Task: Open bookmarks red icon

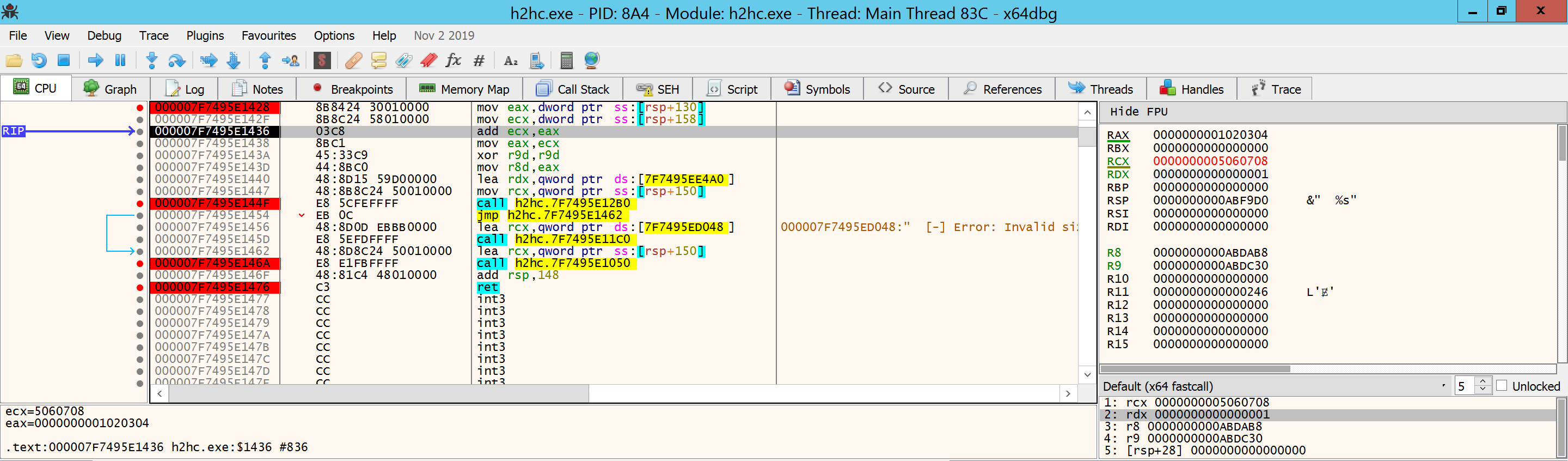Action: point(428,60)
